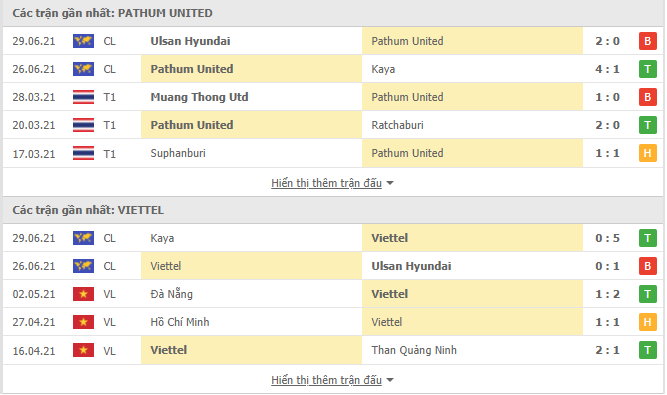Open the Ratchaburi team link
This screenshot has width=667, height=395.
tap(397, 125)
